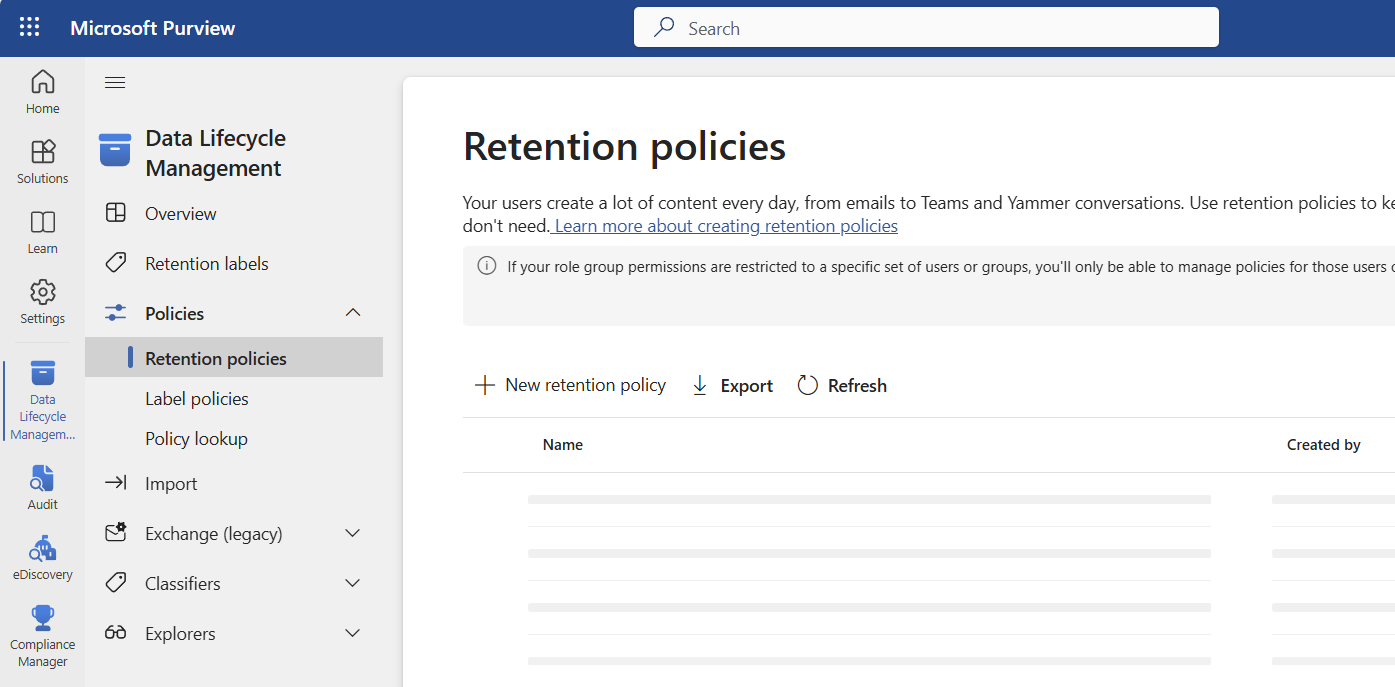The image size is (1395, 687).
Task: Click the search magnifier icon
Action: point(664,28)
